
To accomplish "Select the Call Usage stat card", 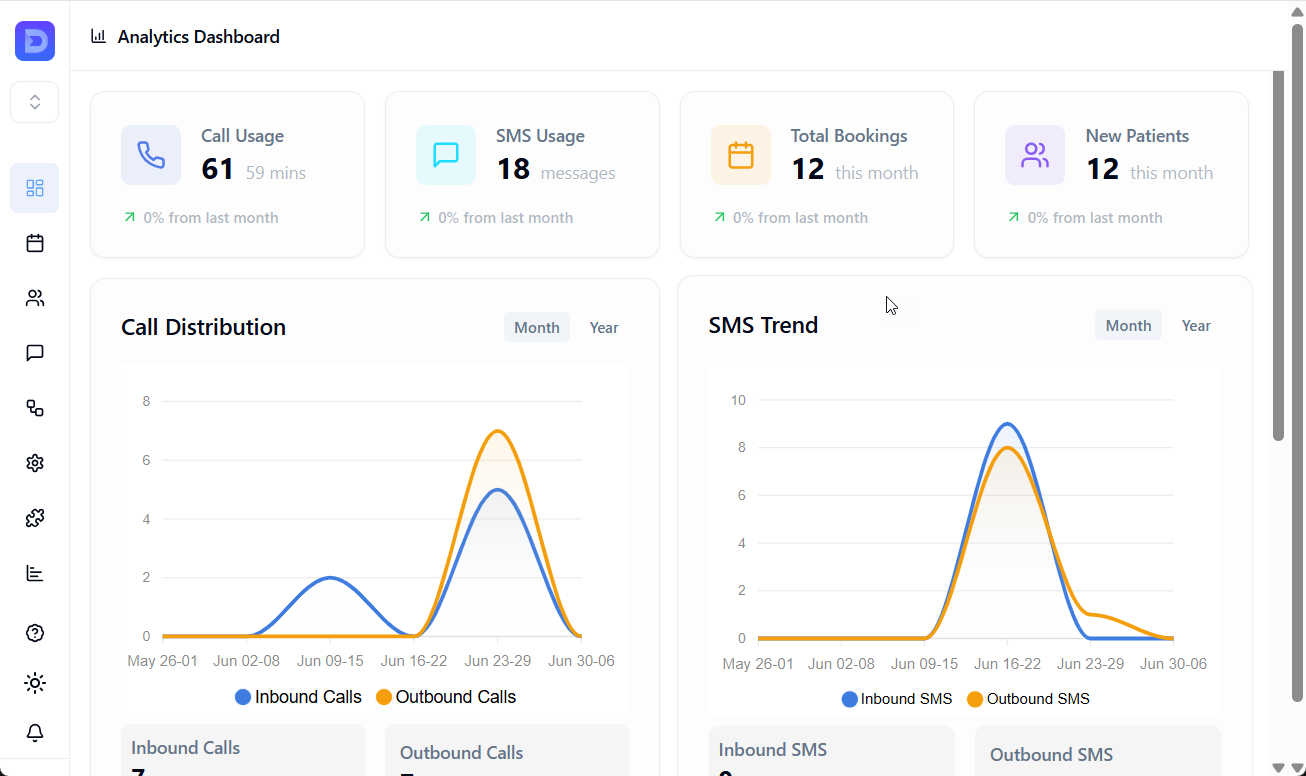I will pyautogui.click(x=227, y=174).
